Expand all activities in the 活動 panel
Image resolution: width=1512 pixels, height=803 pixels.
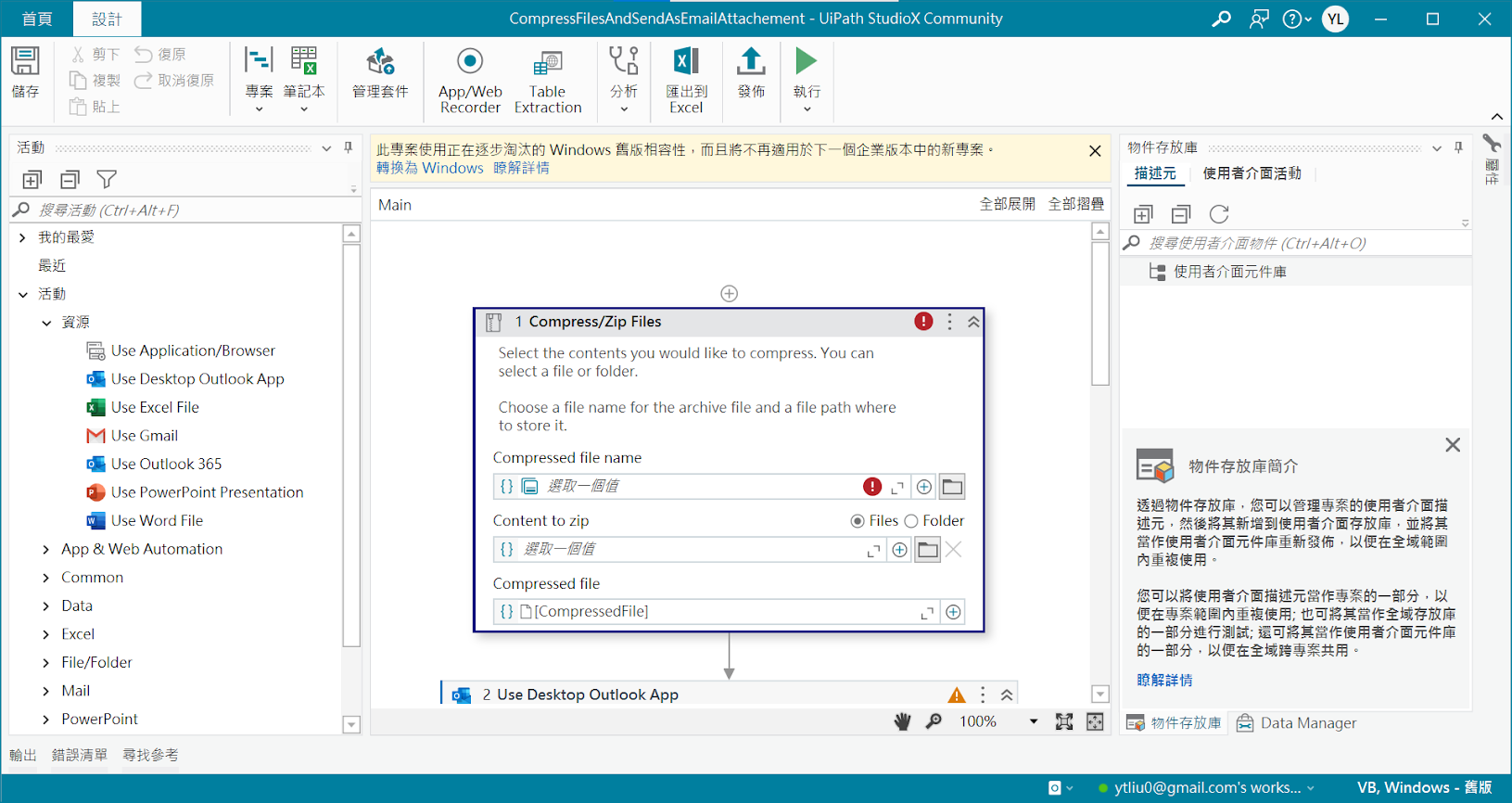tap(32, 179)
